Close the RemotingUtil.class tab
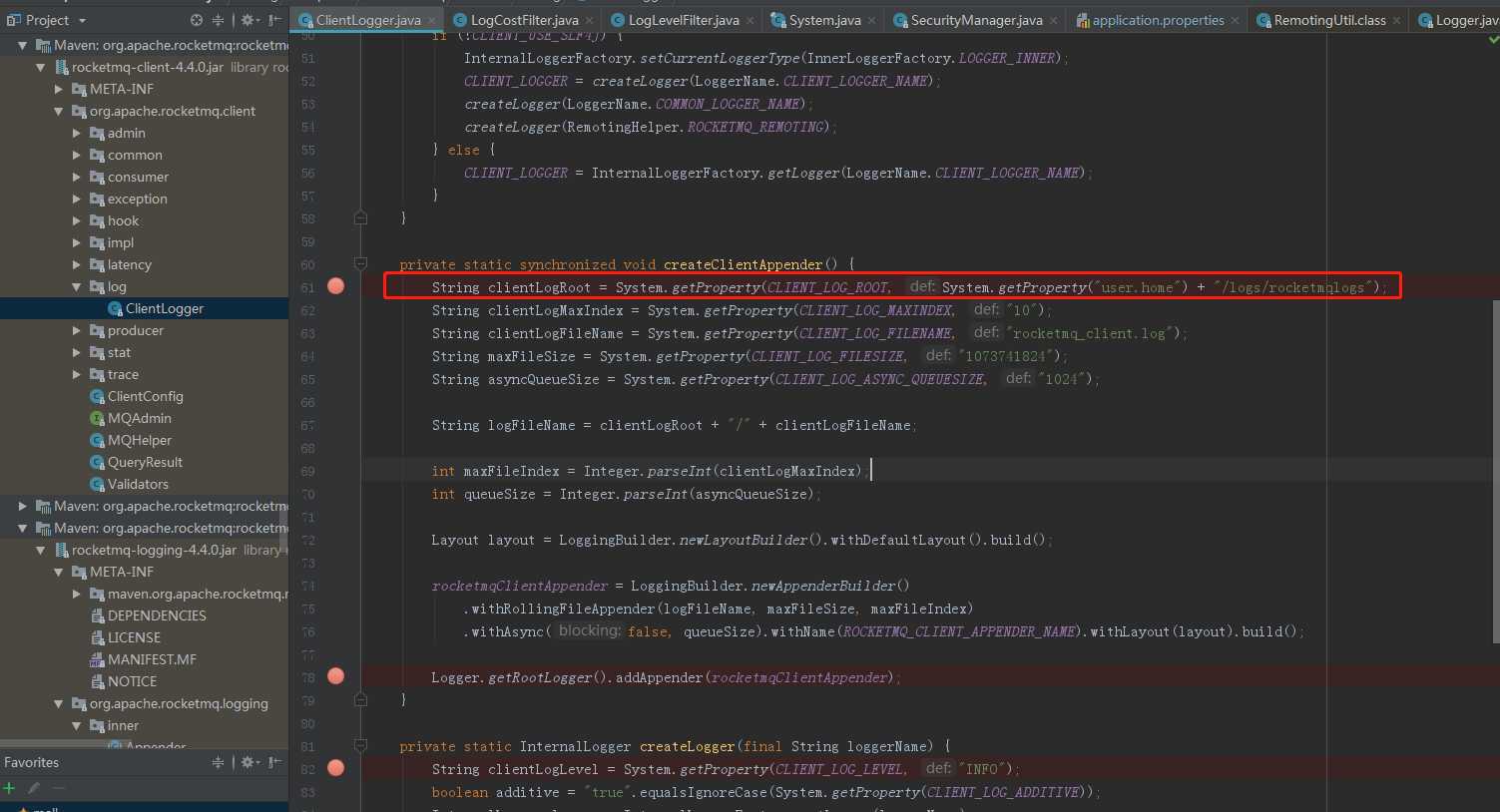Image resolution: width=1500 pixels, height=812 pixels. click(x=1397, y=21)
